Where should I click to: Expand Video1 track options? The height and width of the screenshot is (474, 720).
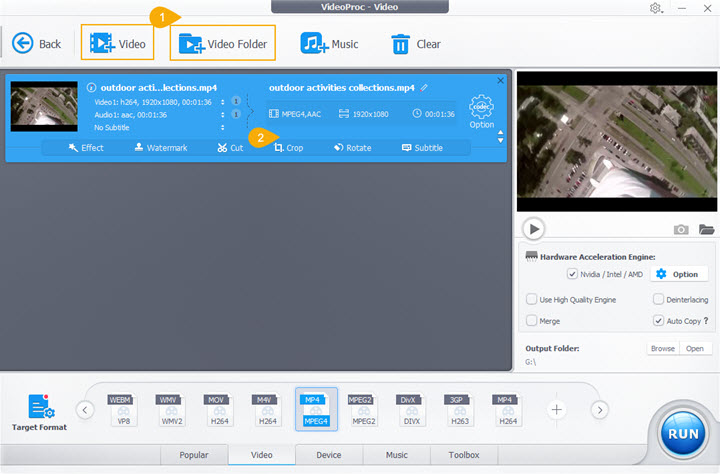pos(223,102)
